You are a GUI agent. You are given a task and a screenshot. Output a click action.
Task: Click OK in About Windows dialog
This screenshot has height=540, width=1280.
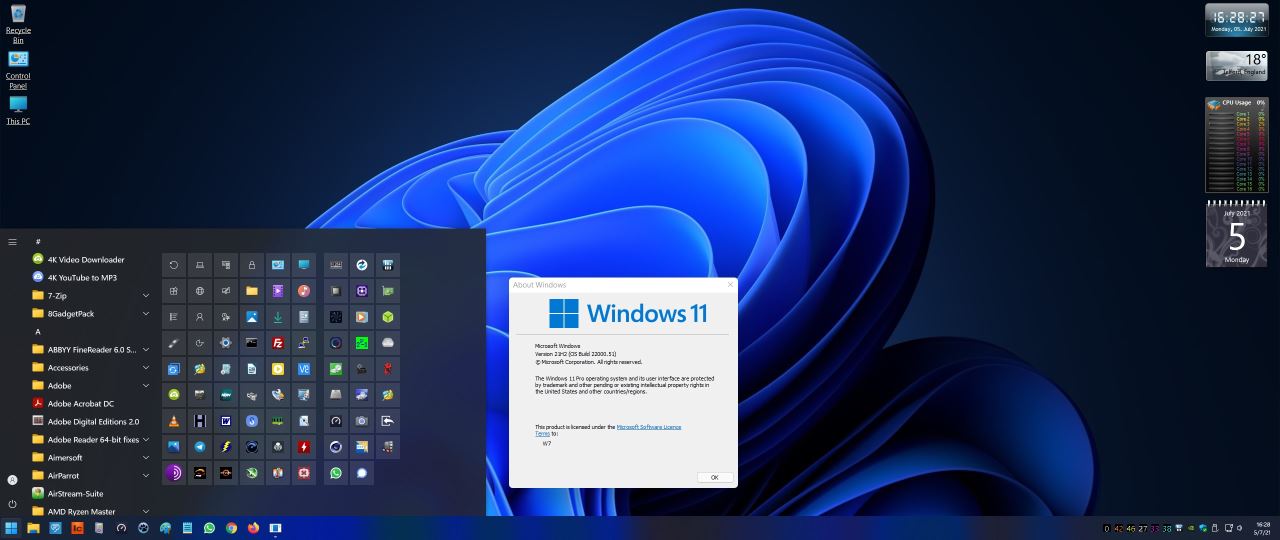[x=714, y=477]
